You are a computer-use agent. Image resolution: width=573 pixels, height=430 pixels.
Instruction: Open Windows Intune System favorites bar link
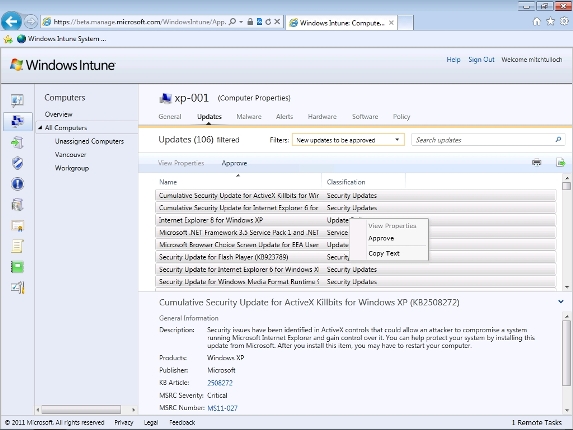coord(62,39)
